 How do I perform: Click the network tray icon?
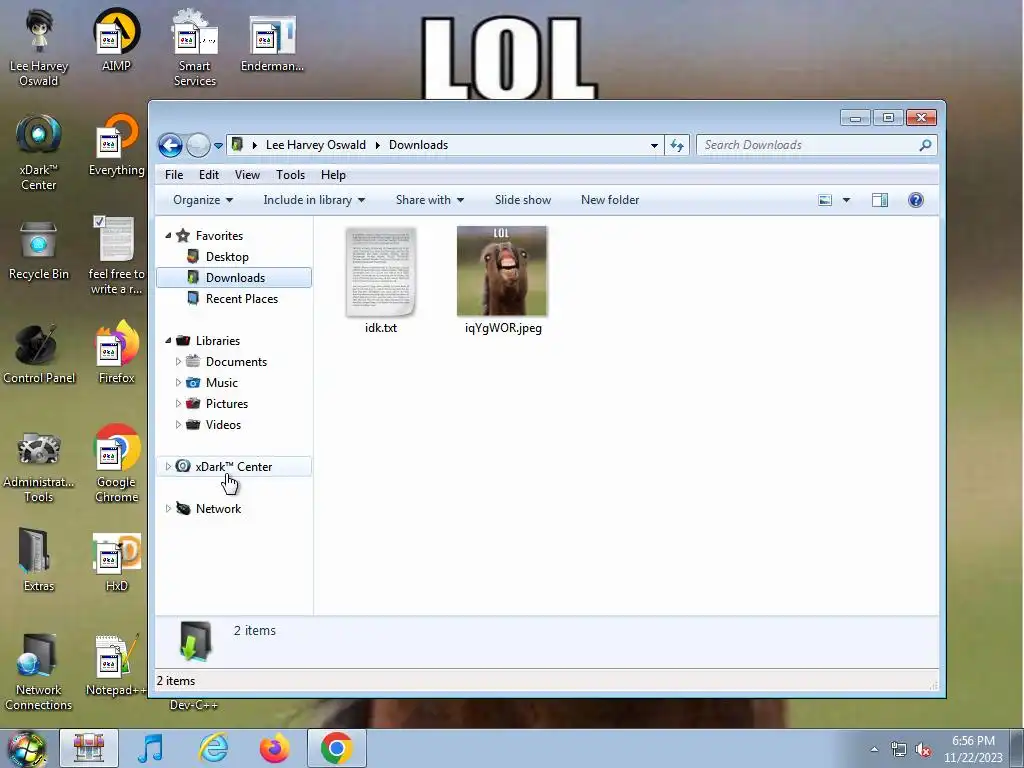pos(899,750)
